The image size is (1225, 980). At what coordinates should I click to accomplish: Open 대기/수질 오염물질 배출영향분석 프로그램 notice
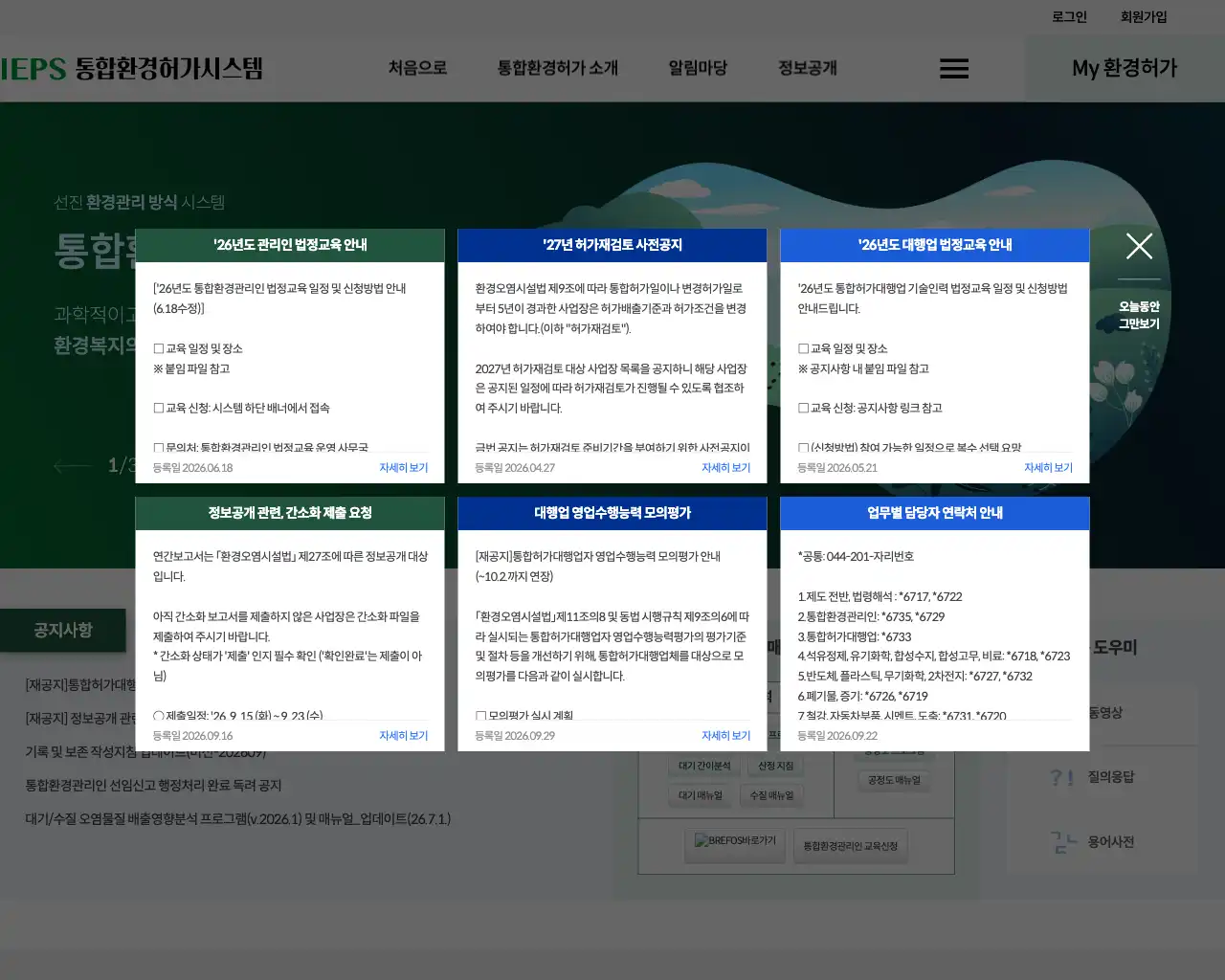click(x=237, y=819)
